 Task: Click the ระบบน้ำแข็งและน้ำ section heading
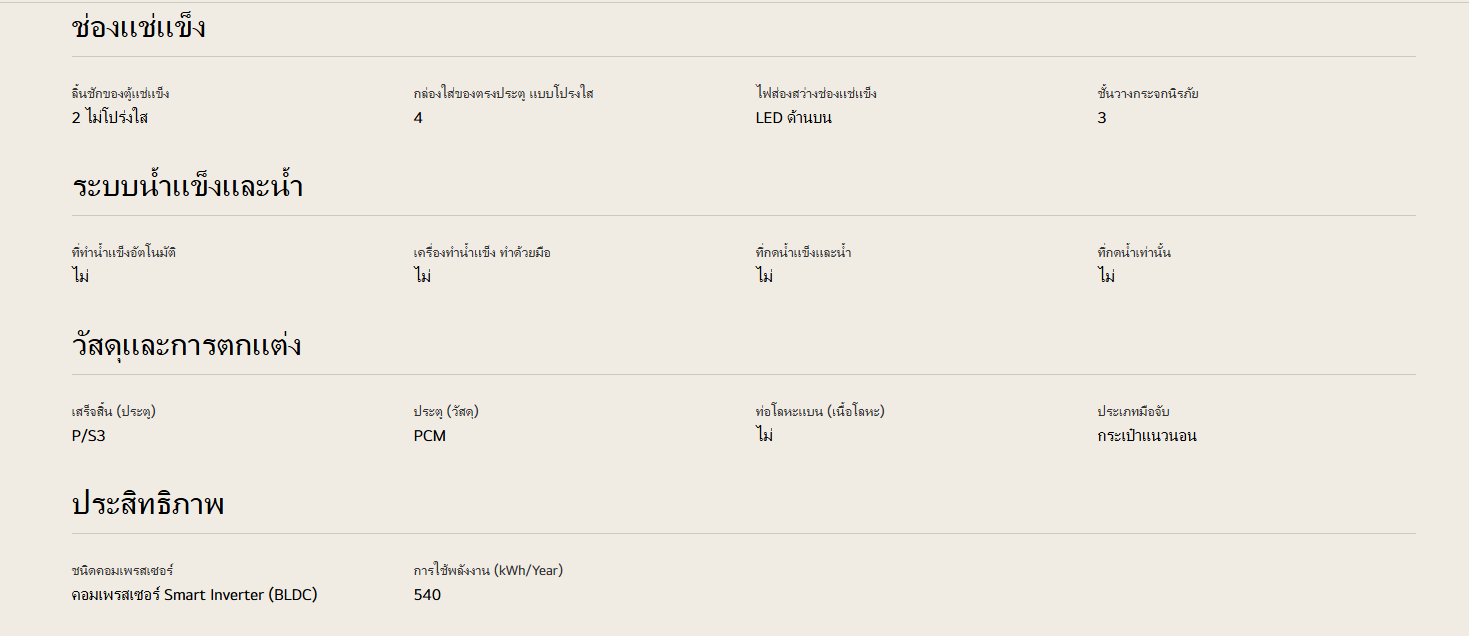188,186
